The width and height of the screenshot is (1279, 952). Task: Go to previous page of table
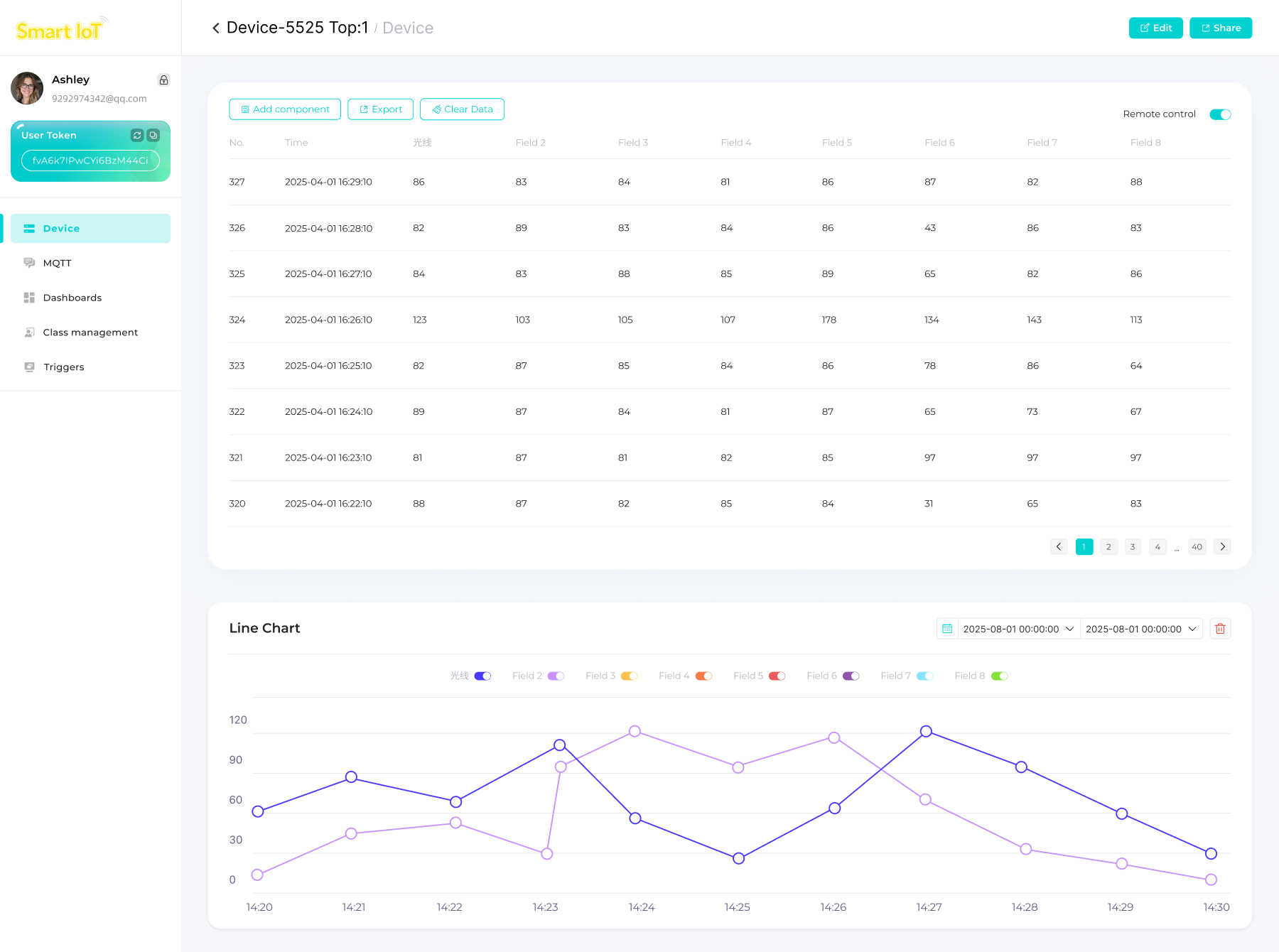point(1059,547)
